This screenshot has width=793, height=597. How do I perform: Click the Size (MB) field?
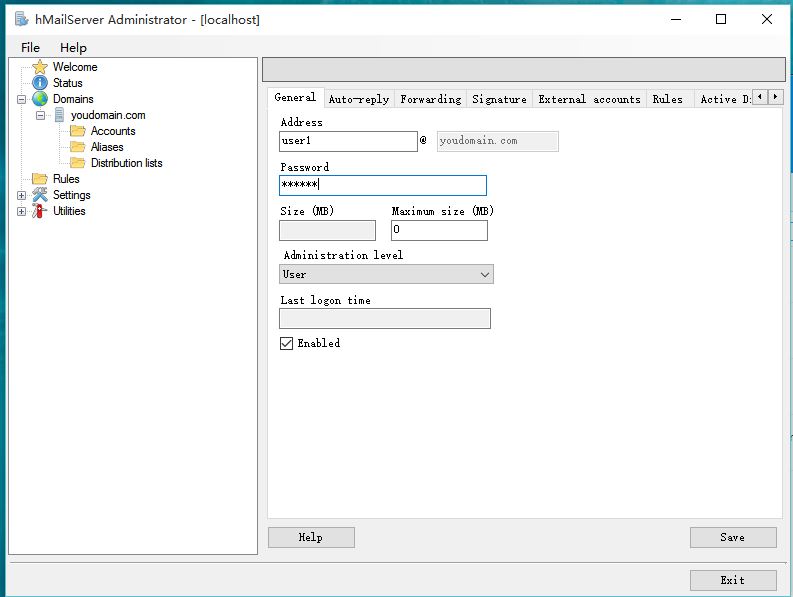[327, 230]
